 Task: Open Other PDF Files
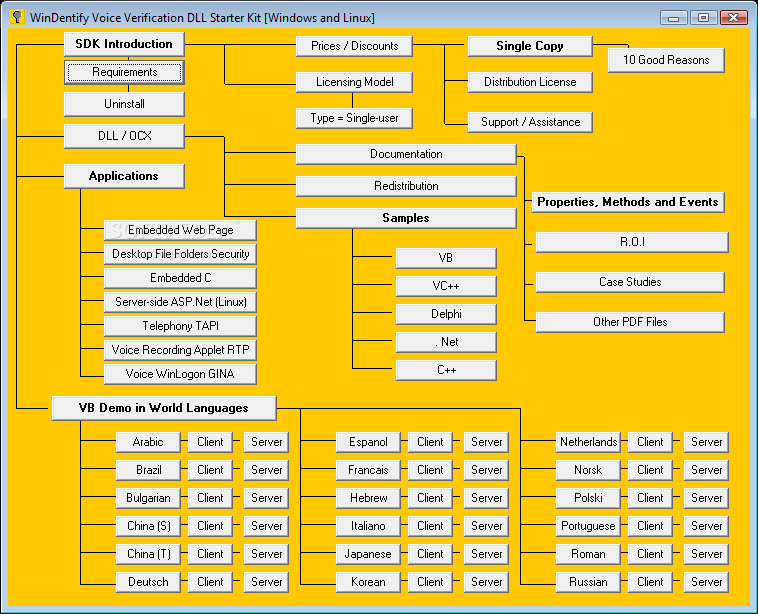[630, 322]
